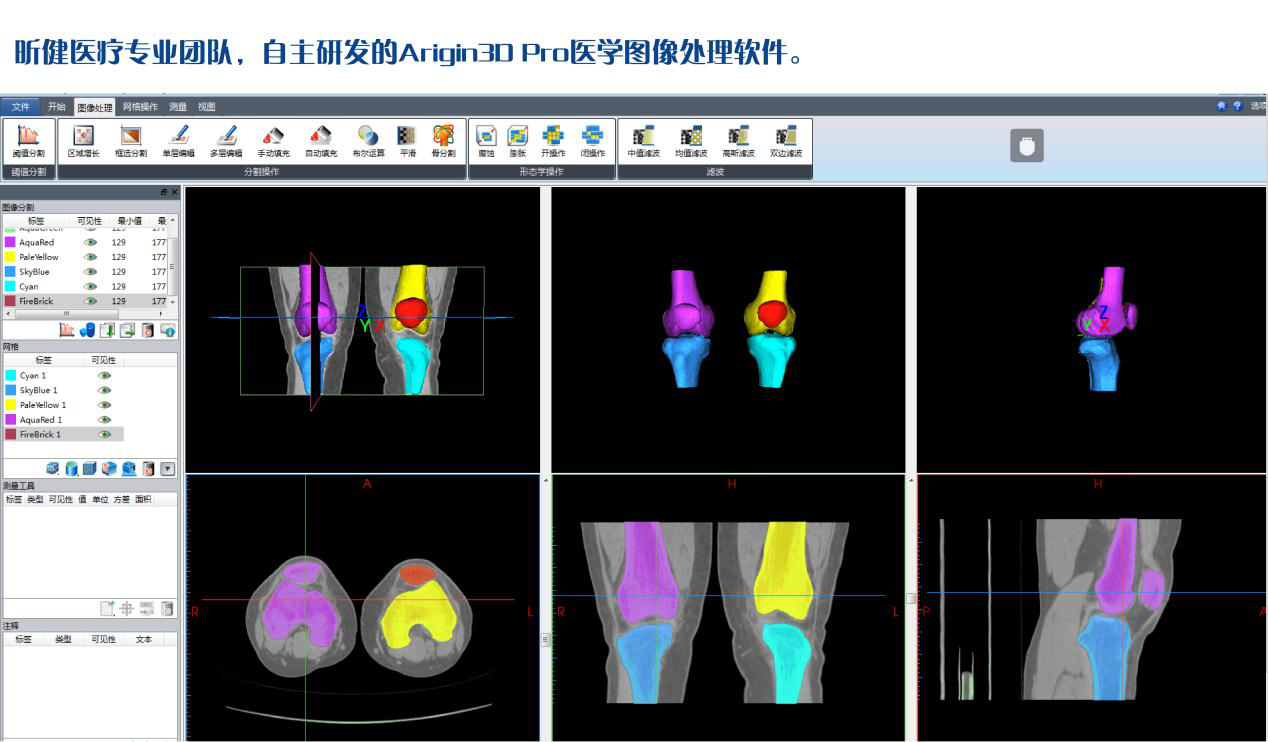Screen dimensions: 1268x742
Task: Hide the AquaRed mask using eye icon
Action: (x=90, y=242)
